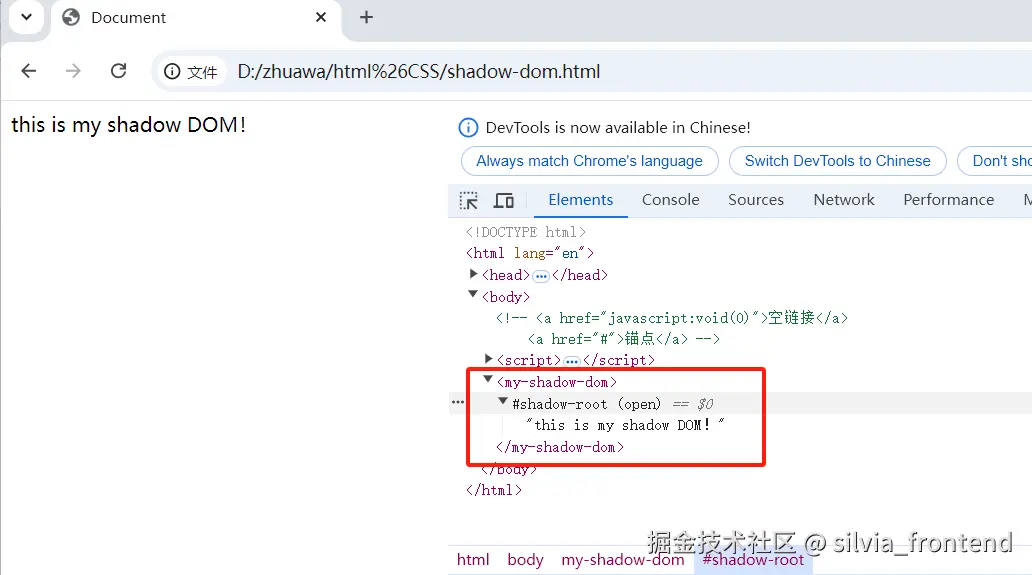Switch to the Performance panel
Screen dimensions: 1032x575
(948, 200)
